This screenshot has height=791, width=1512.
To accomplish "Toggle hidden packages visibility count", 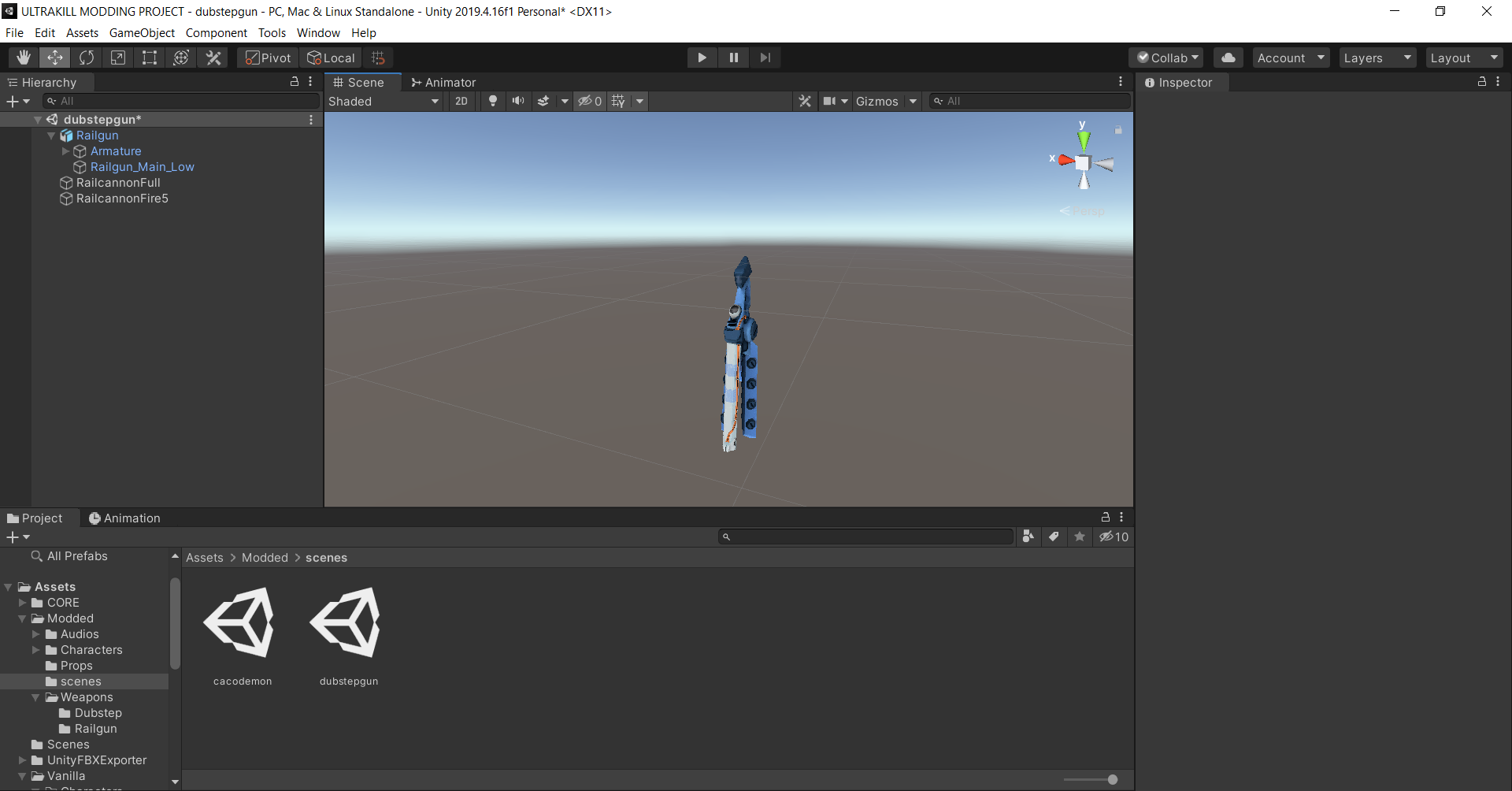I will coord(1114,537).
